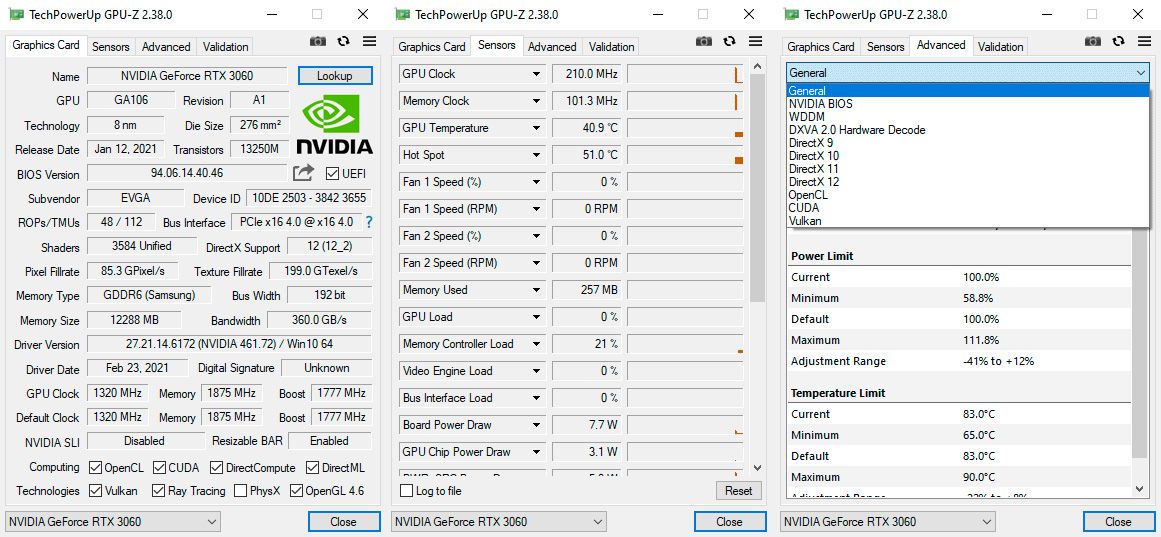This screenshot has width=1161, height=537.
Task: Click scroll down arrow in Sensors window
Action: pyautogui.click(x=757, y=468)
